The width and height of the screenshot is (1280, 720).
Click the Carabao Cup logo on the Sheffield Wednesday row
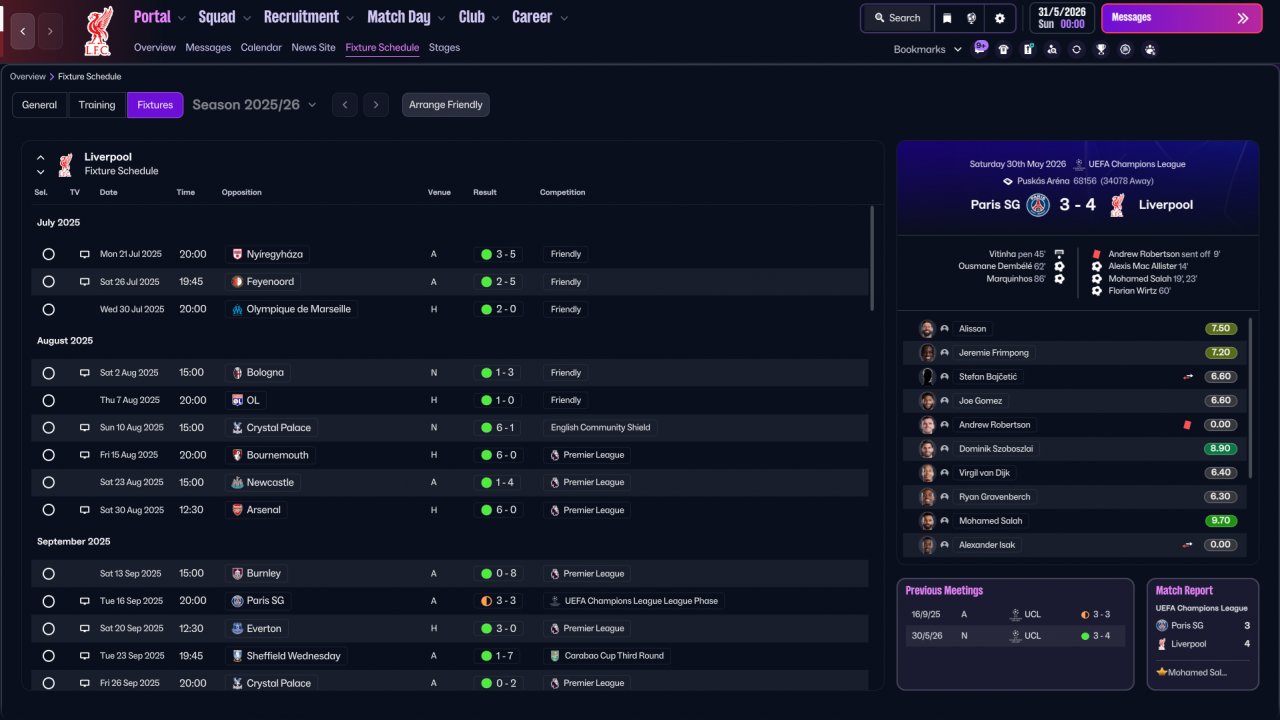(x=554, y=656)
